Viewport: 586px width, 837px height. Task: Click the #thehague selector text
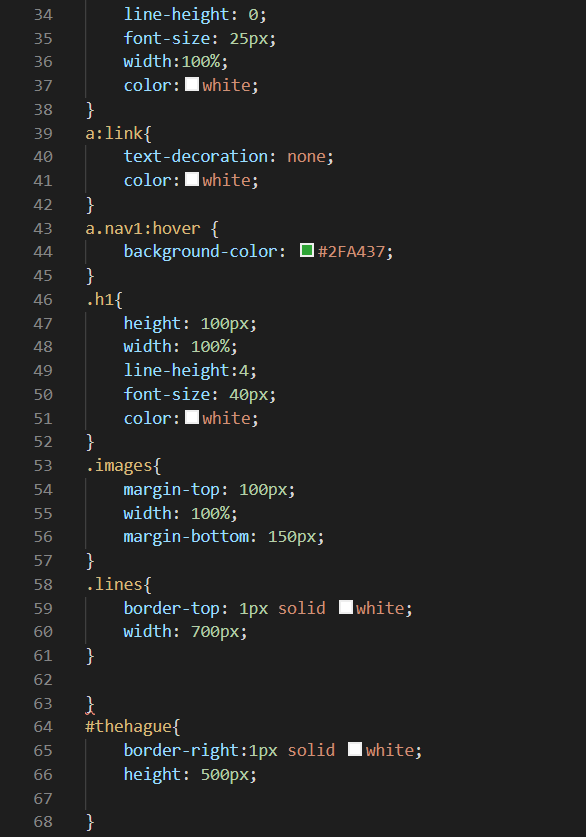(129, 727)
